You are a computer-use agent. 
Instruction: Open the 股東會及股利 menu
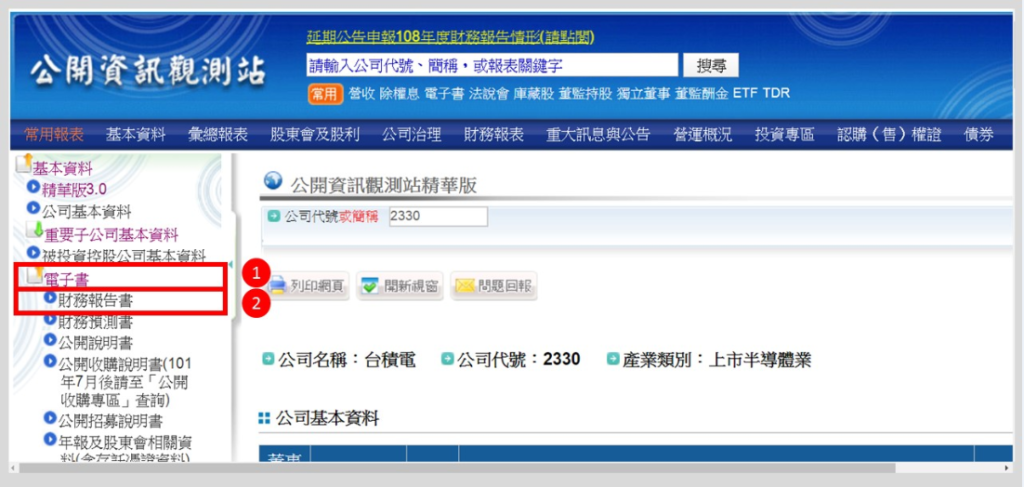(315, 135)
